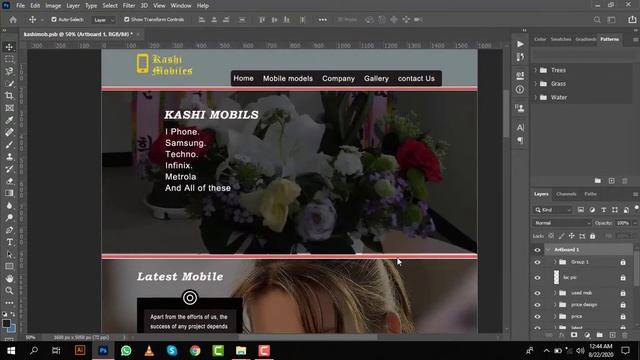The width and height of the screenshot is (640, 360).
Task: Select the Move tool
Action: click(9, 47)
